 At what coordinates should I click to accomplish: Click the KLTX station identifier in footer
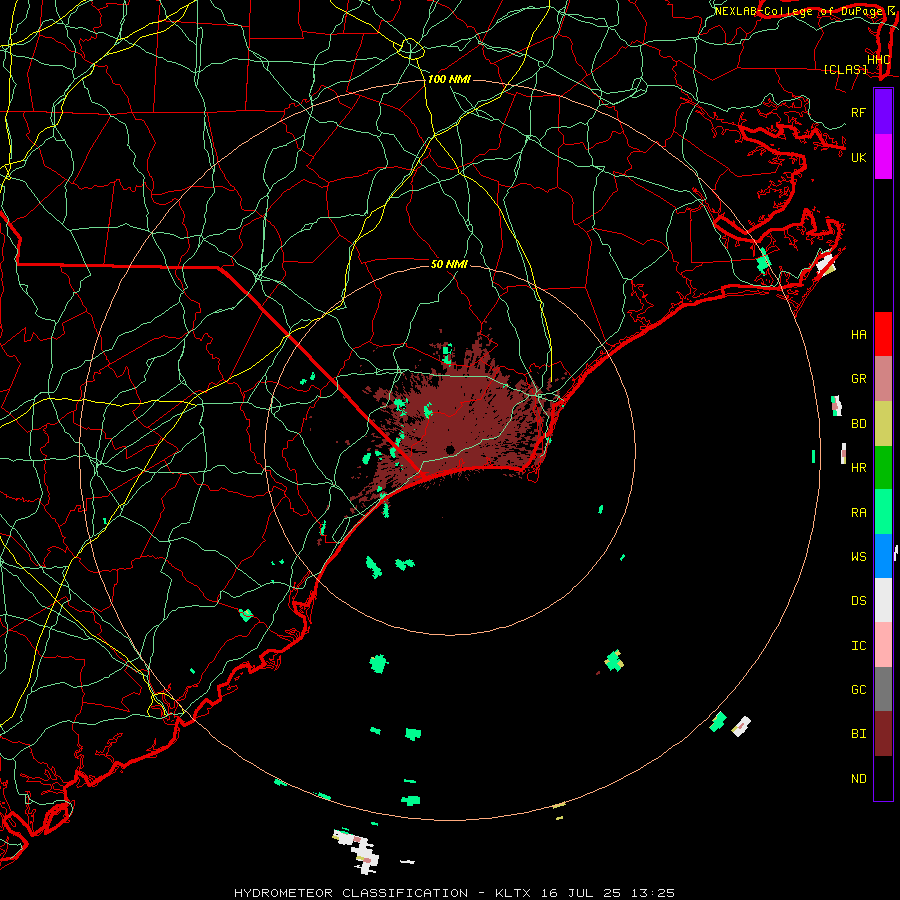pyautogui.click(x=513, y=893)
